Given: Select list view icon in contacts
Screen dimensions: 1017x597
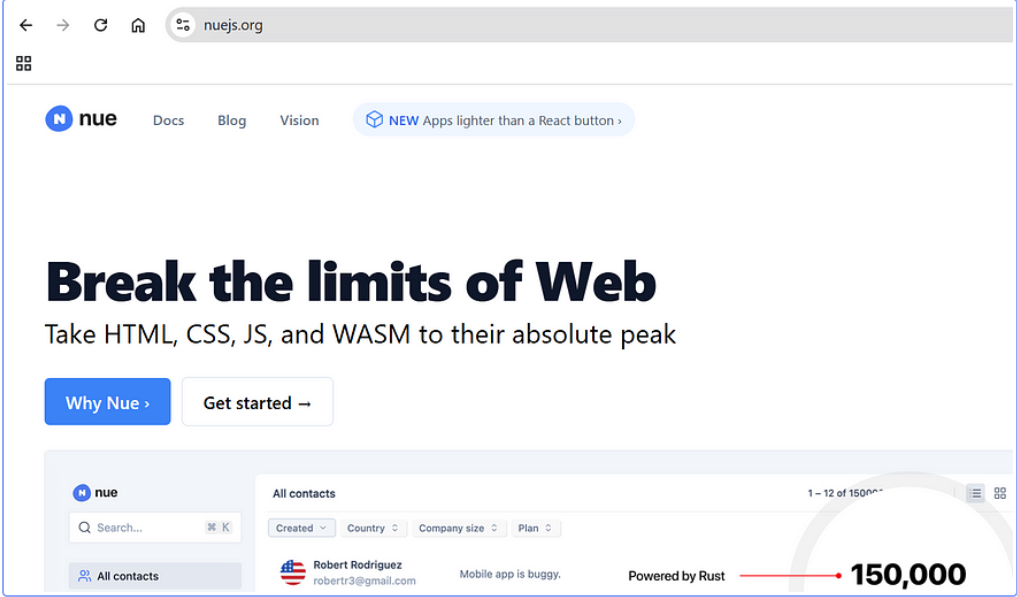Looking at the screenshot, I should click(x=975, y=493).
